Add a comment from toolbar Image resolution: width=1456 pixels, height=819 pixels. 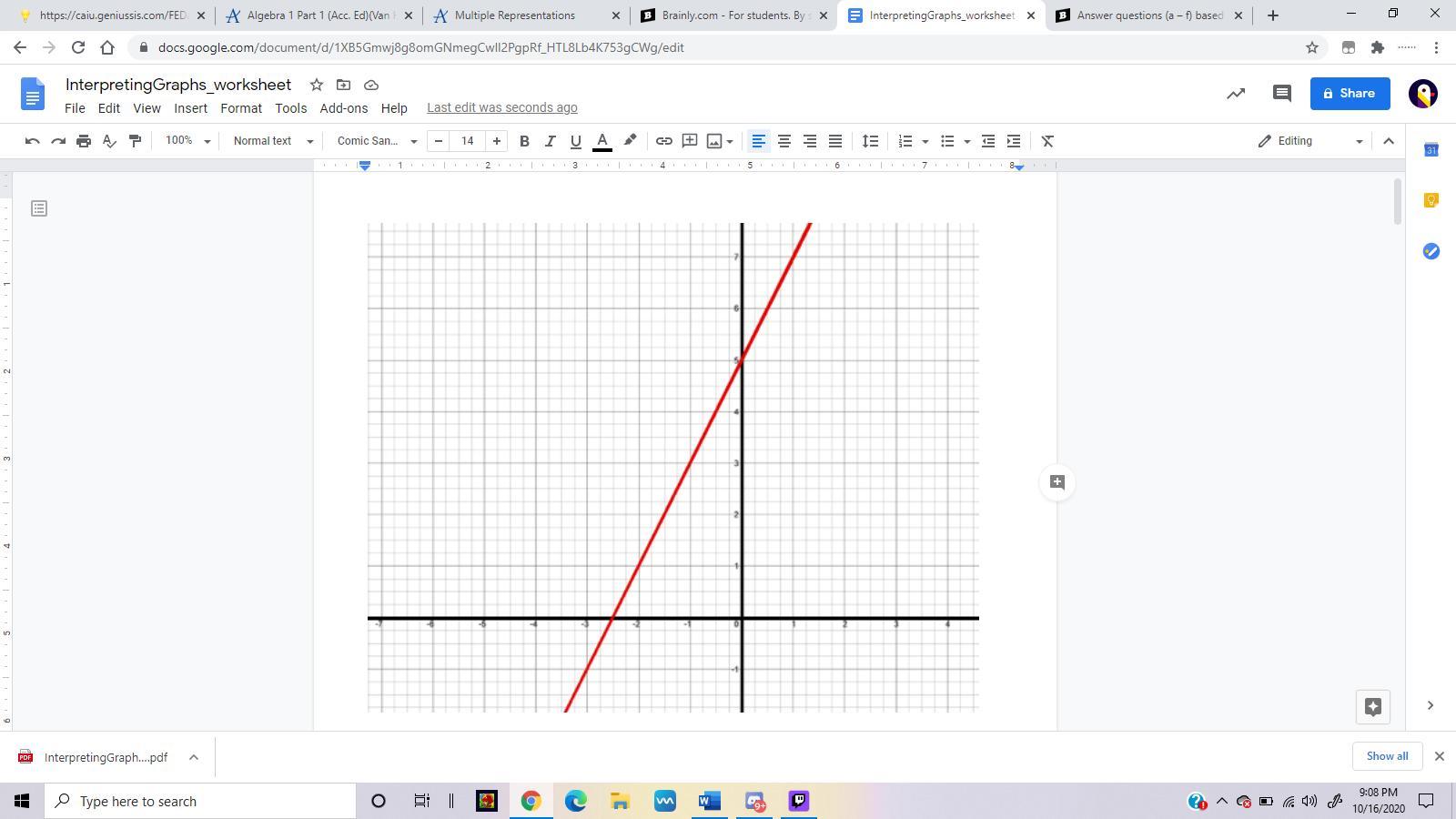click(690, 141)
